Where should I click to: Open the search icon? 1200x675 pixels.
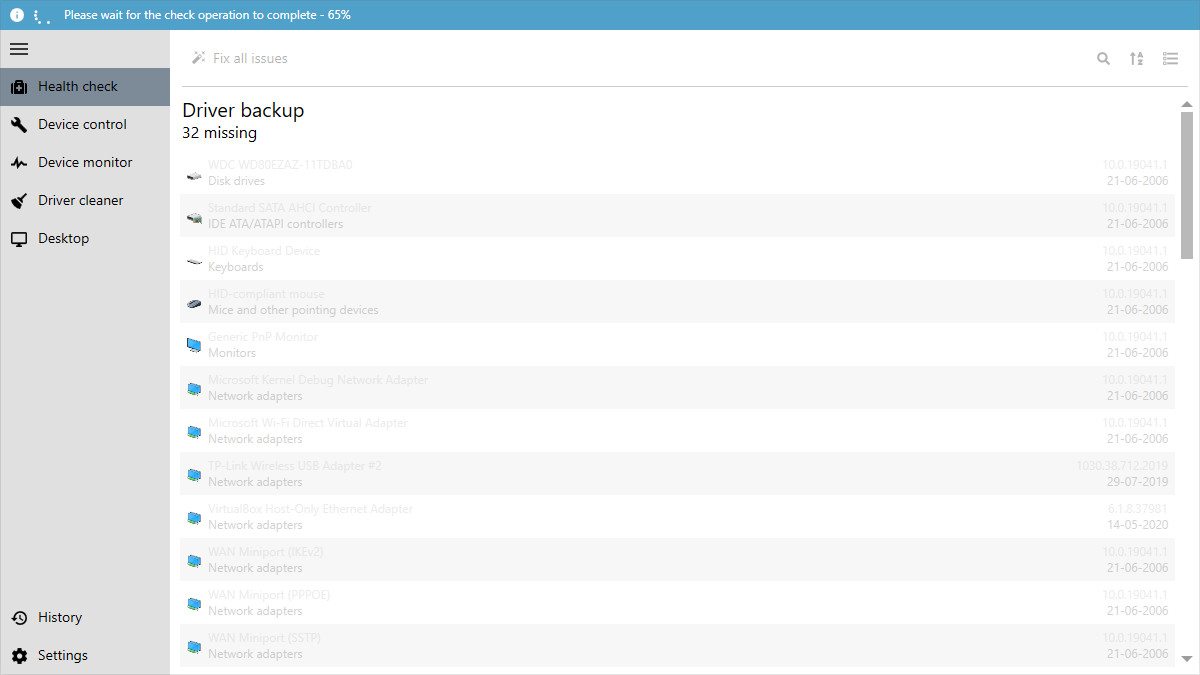(x=1103, y=58)
